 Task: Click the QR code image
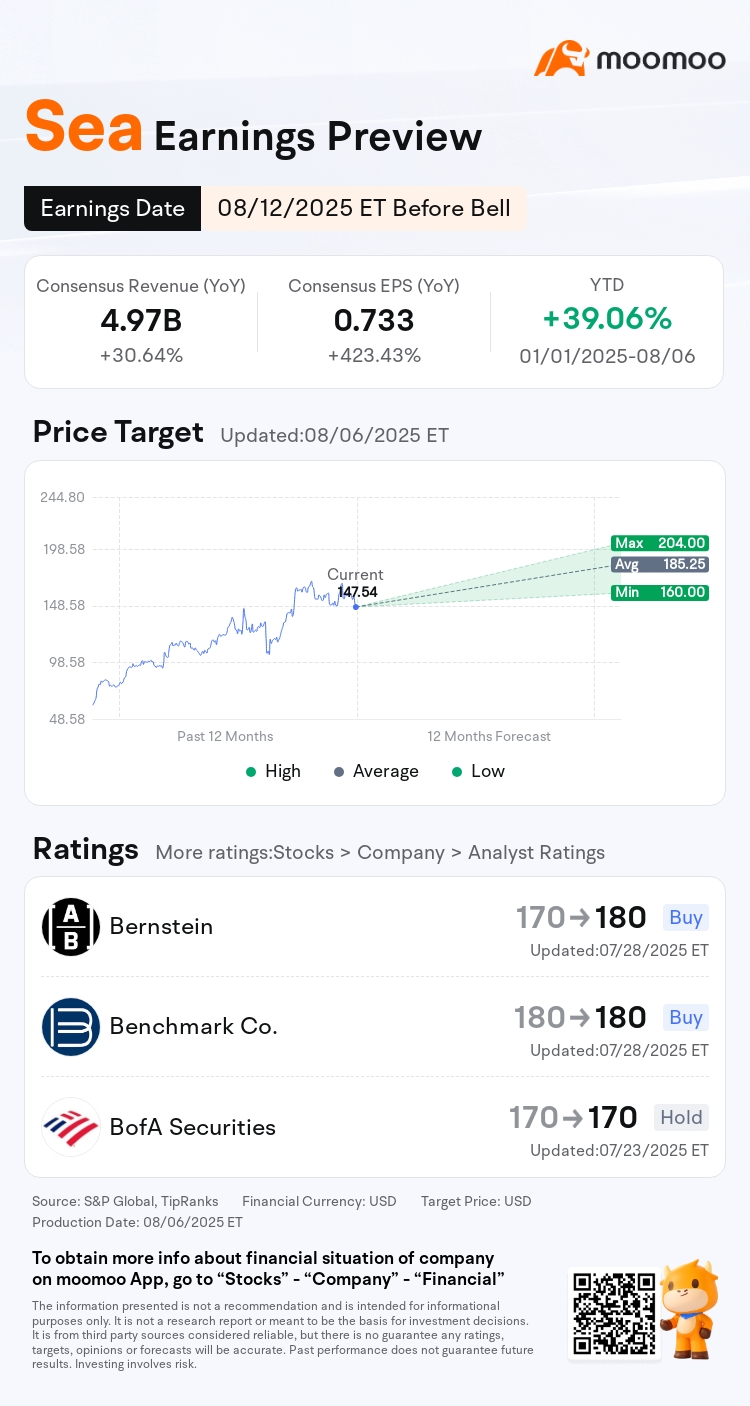pyautogui.click(x=615, y=1313)
